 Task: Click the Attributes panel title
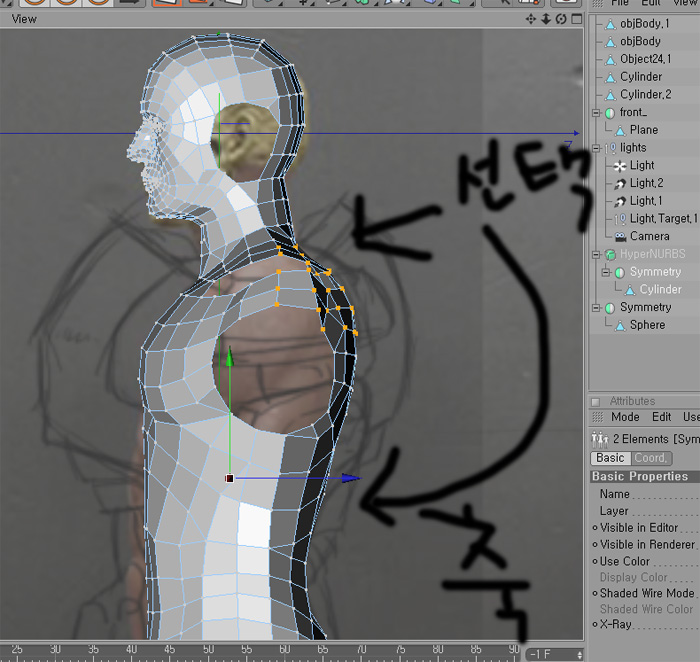click(632, 401)
